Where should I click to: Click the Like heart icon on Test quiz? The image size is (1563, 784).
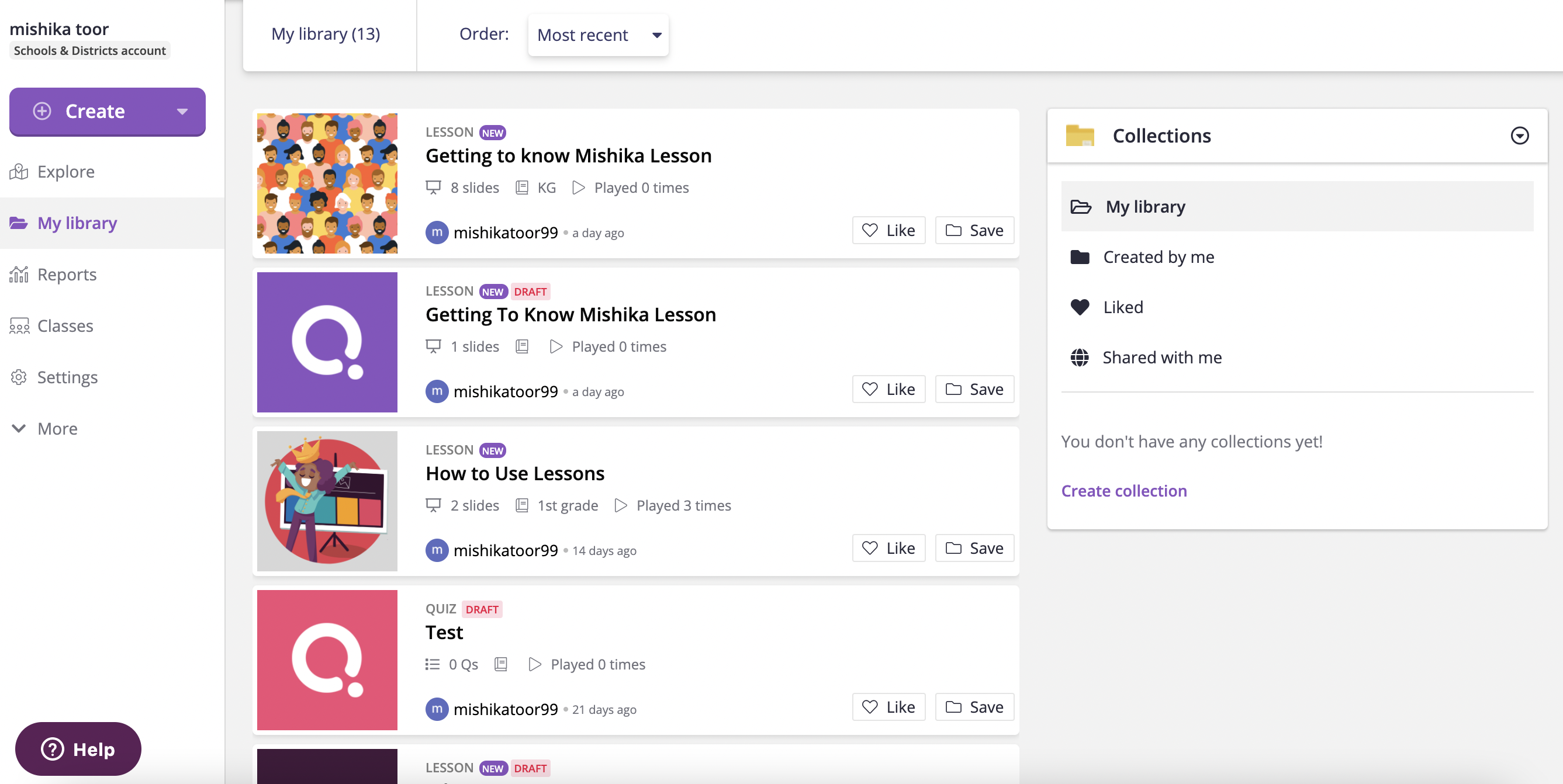pyautogui.click(x=870, y=707)
